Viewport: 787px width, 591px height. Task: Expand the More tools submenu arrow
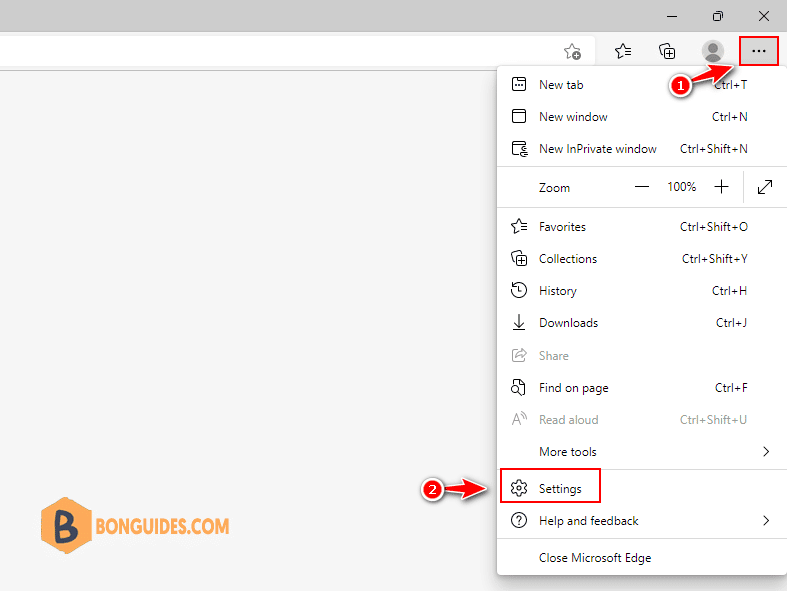pos(766,451)
